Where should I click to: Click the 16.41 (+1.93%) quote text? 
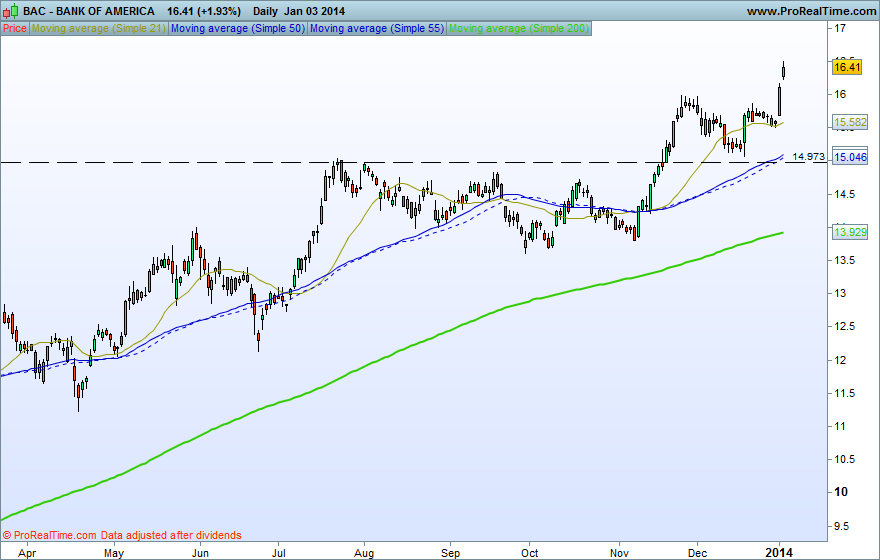pos(204,11)
